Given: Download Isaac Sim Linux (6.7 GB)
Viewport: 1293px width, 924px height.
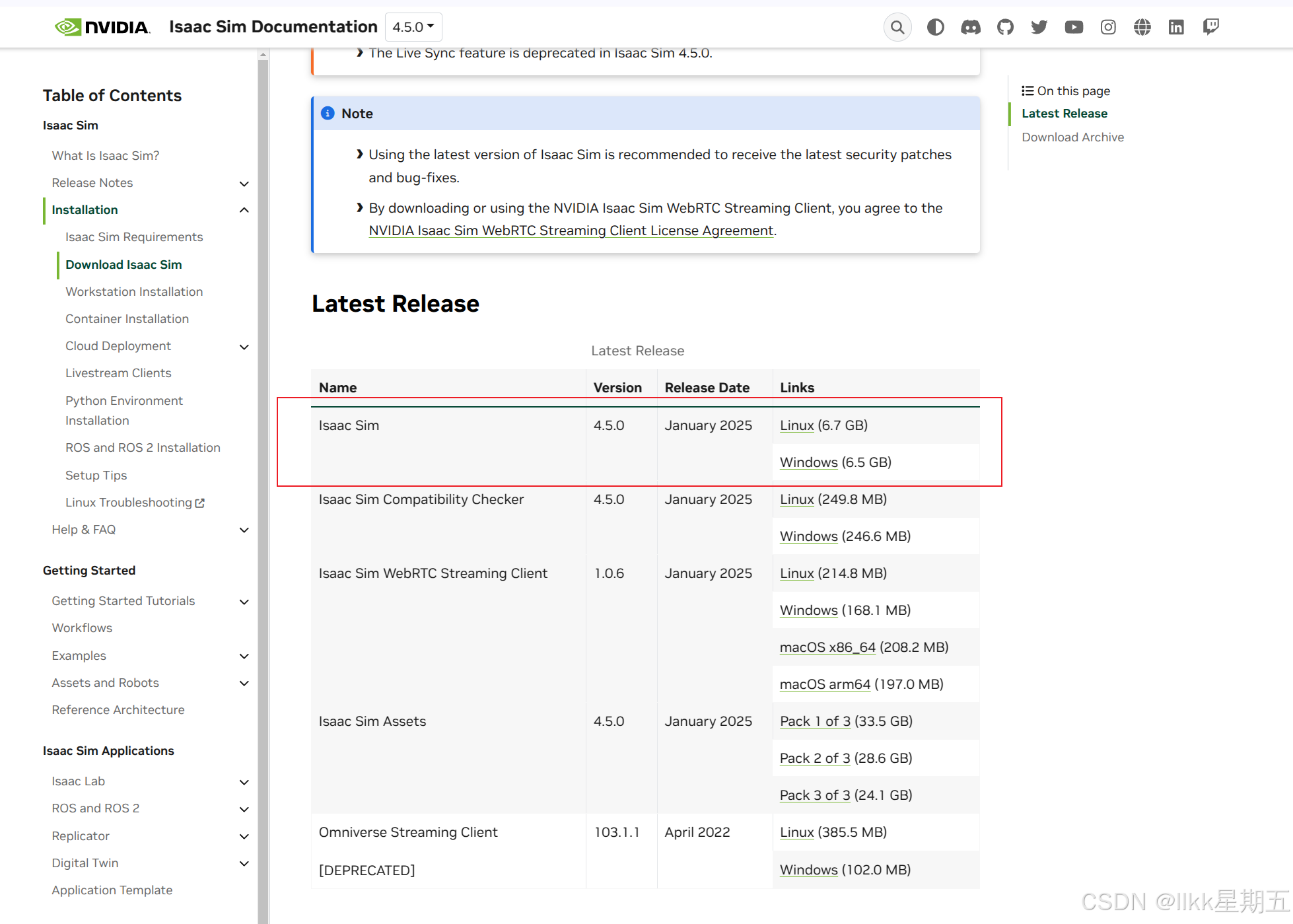Looking at the screenshot, I should click(x=796, y=425).
